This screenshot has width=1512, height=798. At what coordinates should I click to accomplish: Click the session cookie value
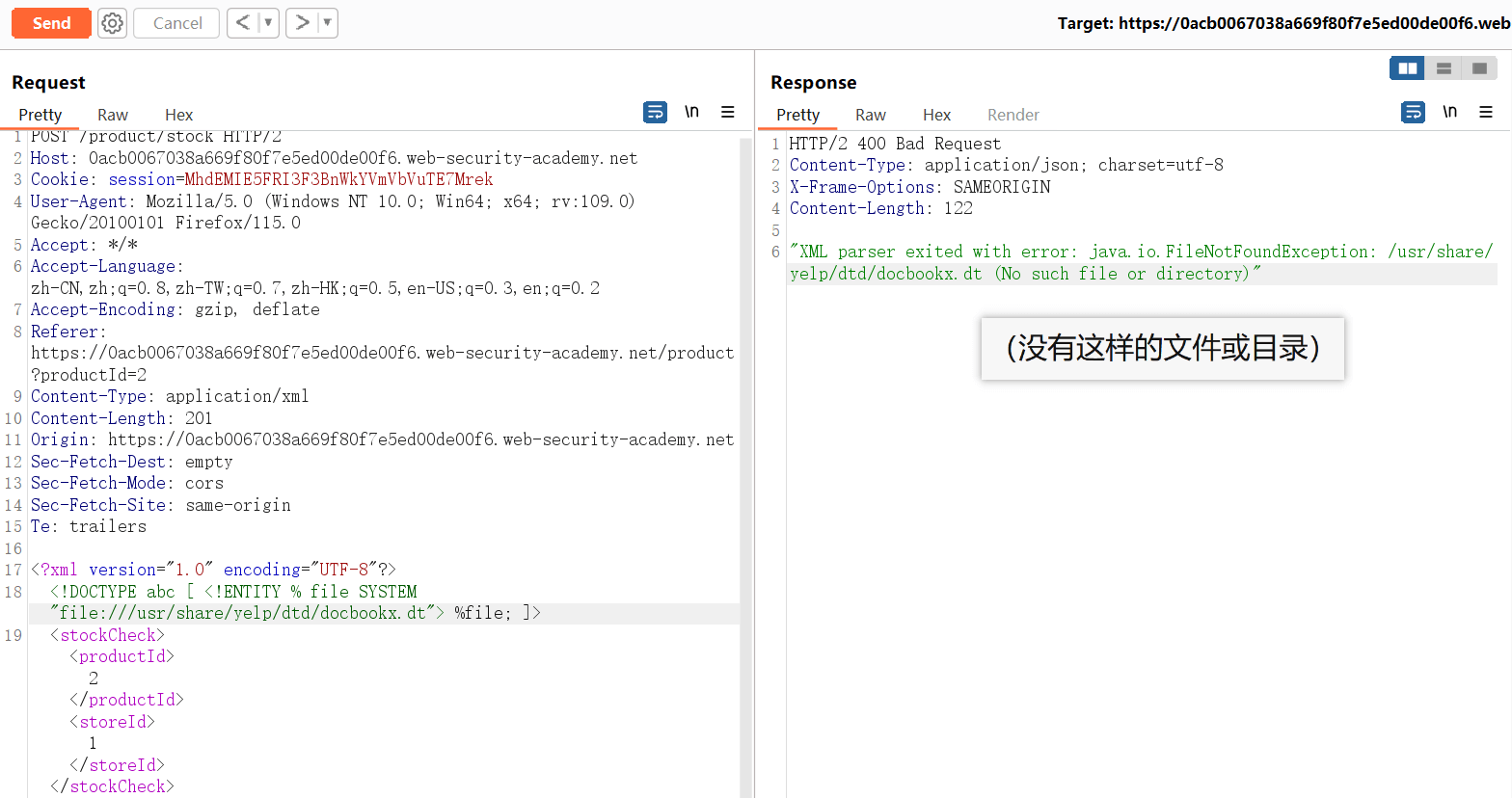click(338, 179)
